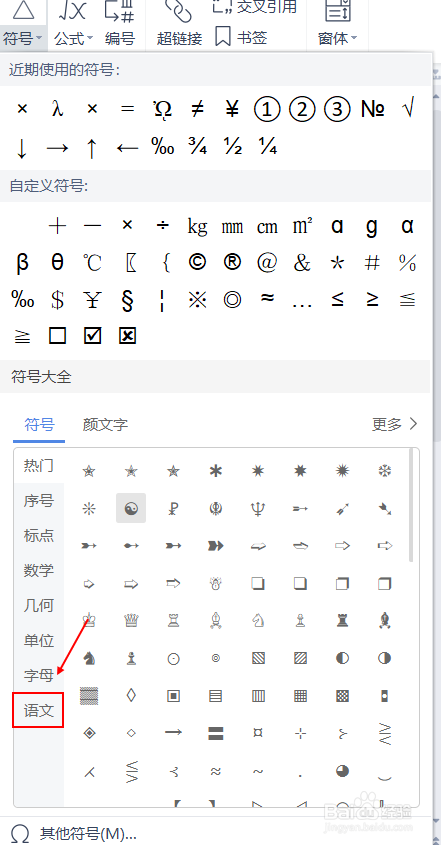Switch to the 符号 tab

point(39,425)
